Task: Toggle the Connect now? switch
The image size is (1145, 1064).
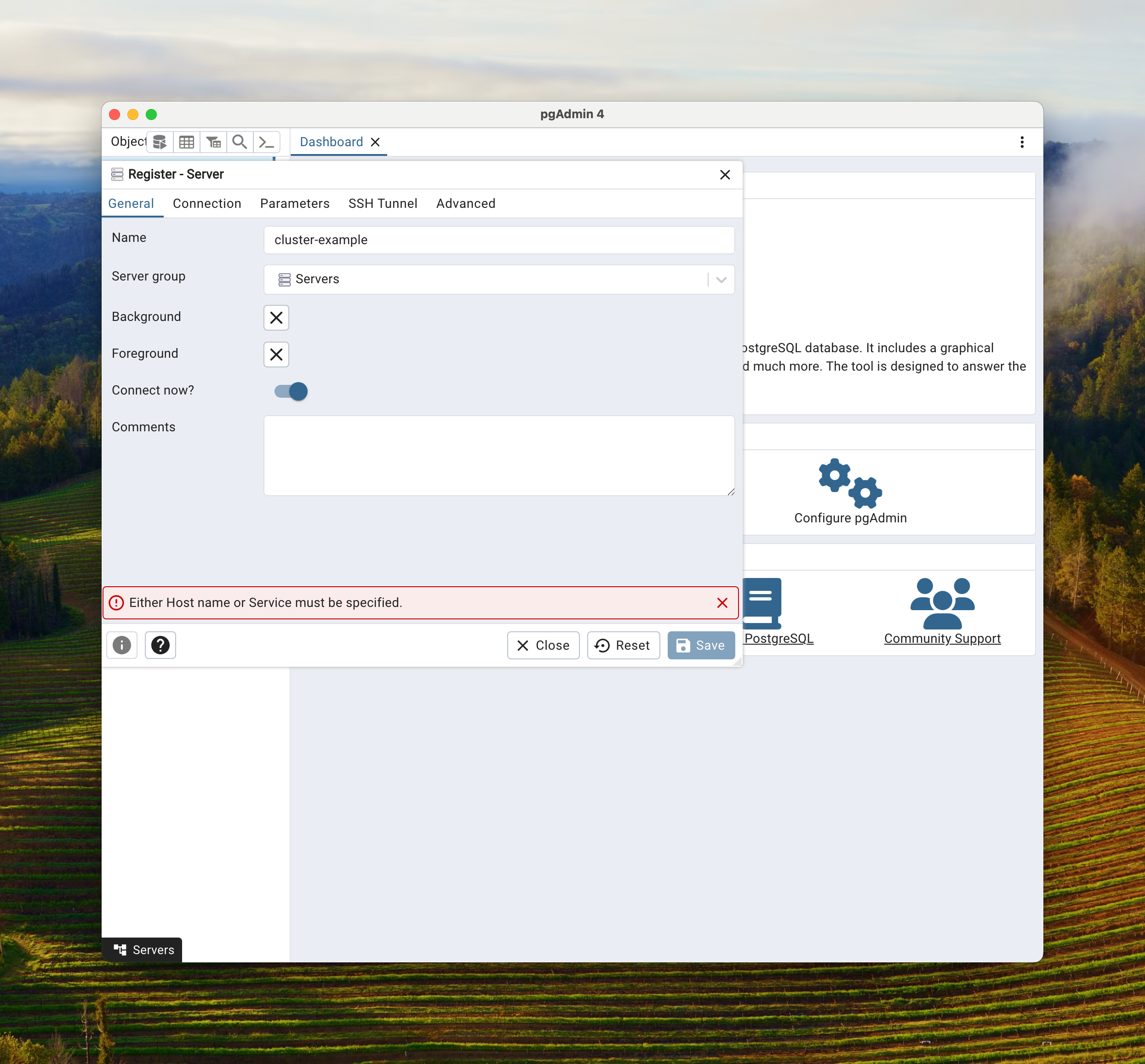Action: pos(291,391)
